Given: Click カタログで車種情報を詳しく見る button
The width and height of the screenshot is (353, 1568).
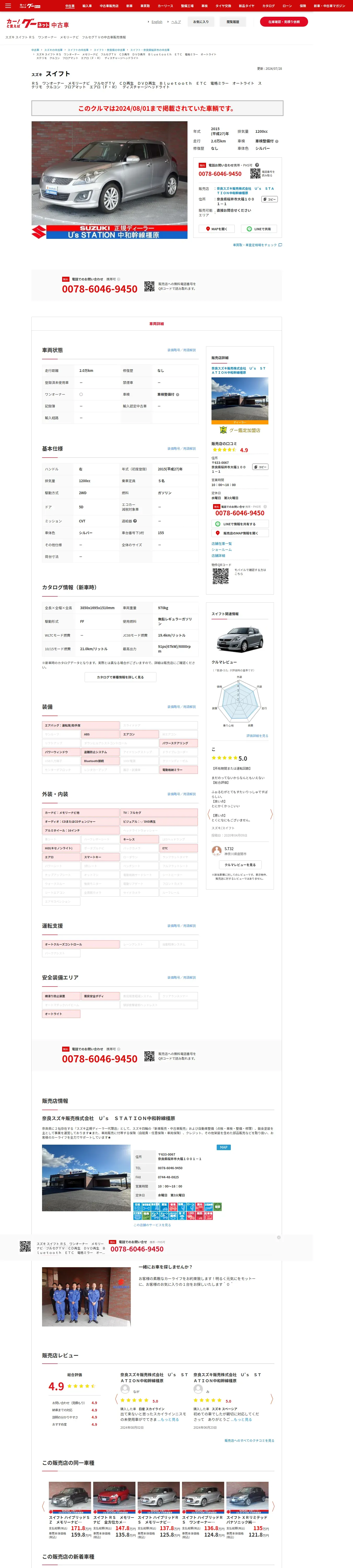Looking at the screenshot, I should pos(121,677).
